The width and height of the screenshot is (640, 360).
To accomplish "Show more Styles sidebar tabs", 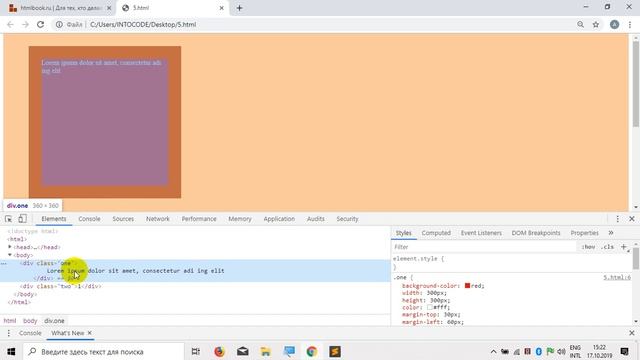I will [x=611, y=233].
